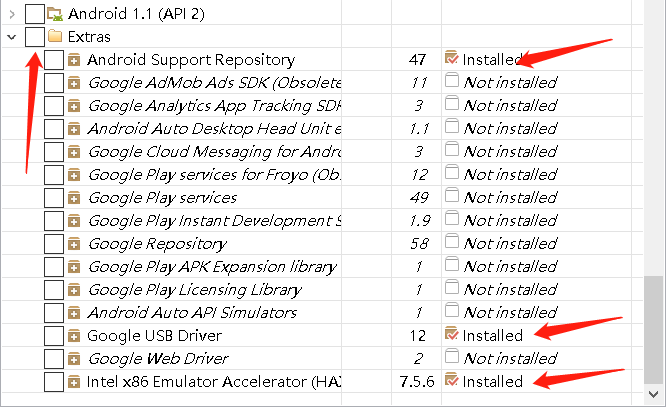Viewport: 666px width, 407px height.
Task: Select the Google USB Driver row name
Action: (x=154, y=336)
